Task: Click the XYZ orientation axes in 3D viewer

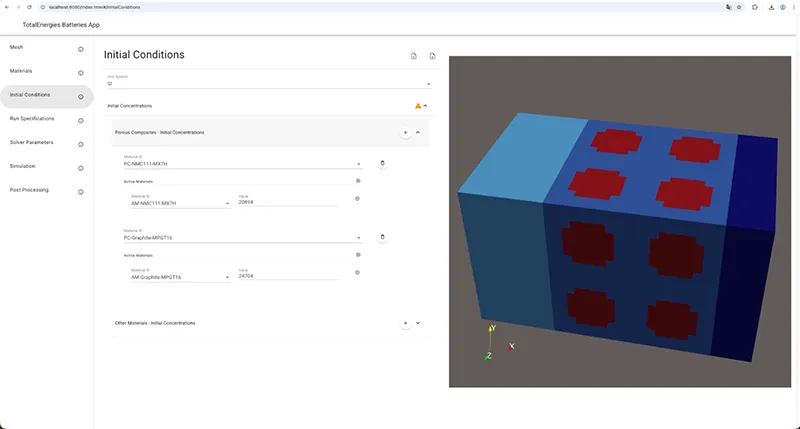Action: [x=498, y=343]
